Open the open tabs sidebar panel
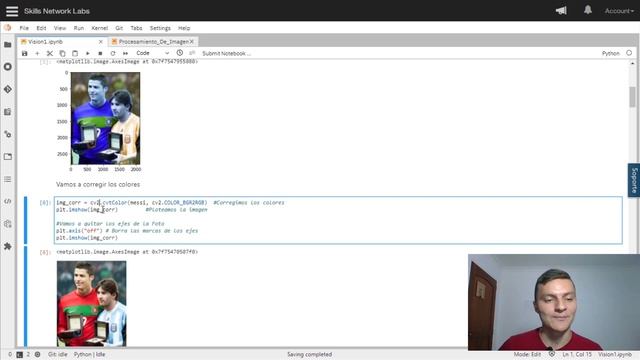Viewport: 640px width, 360px height. tap(8, 157)
